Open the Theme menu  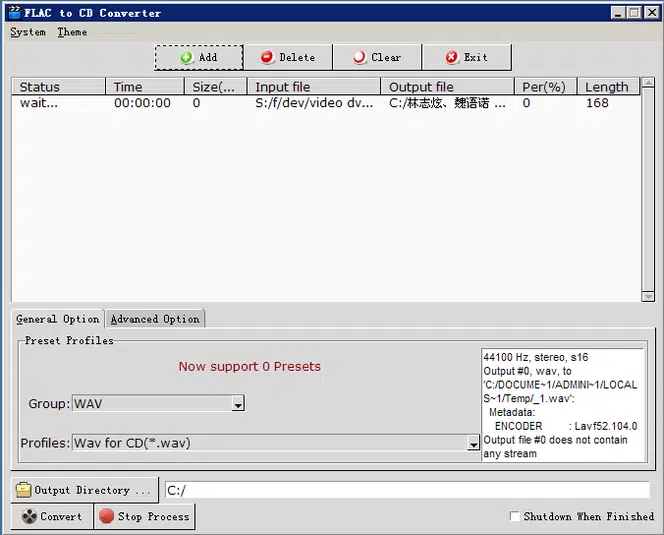[x=72, y=32]
